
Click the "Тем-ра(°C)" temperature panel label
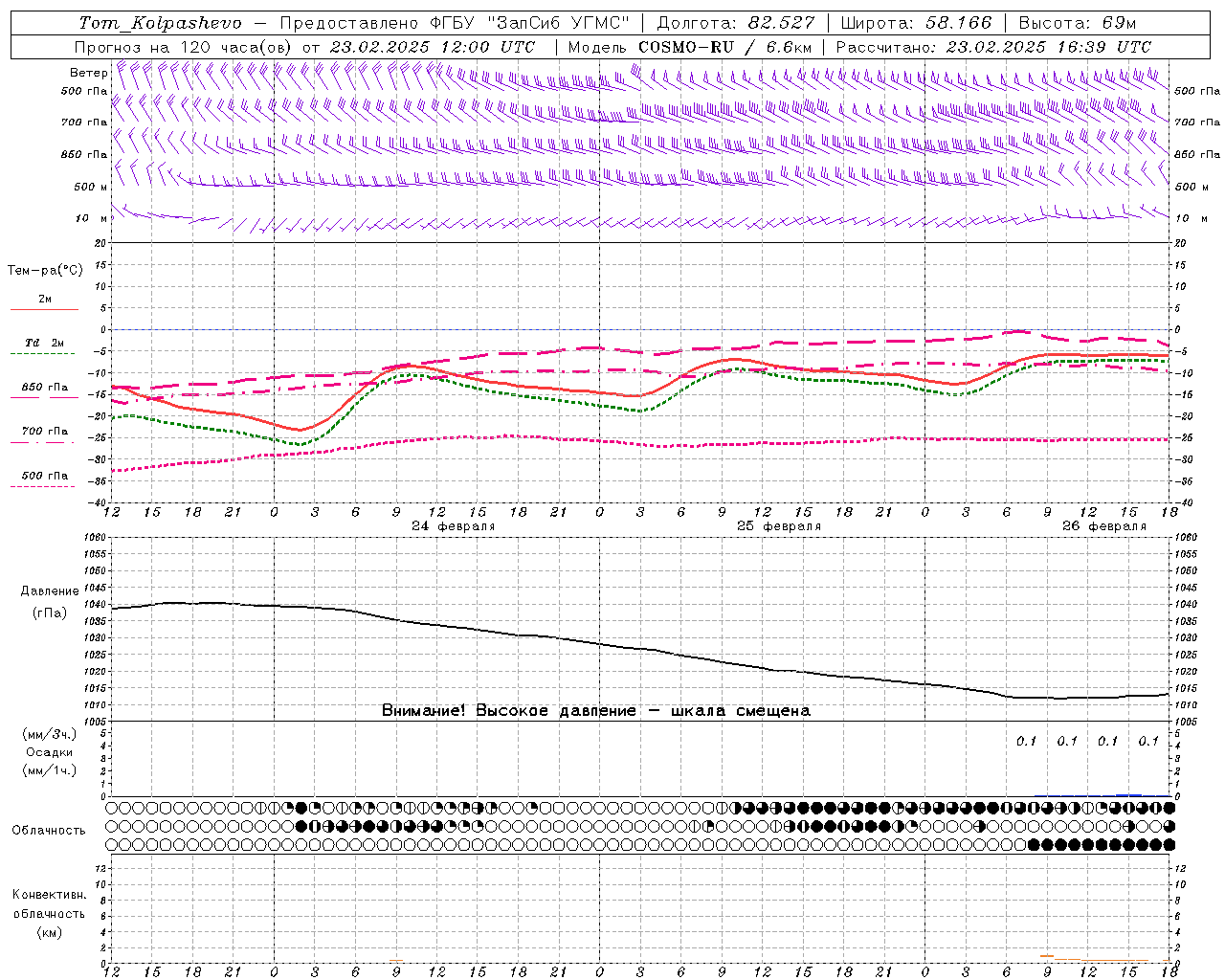click(45, 270)
